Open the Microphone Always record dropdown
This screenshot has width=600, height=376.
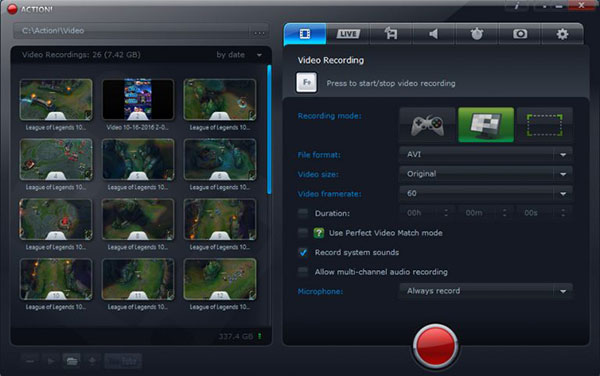tap(486, 291)
